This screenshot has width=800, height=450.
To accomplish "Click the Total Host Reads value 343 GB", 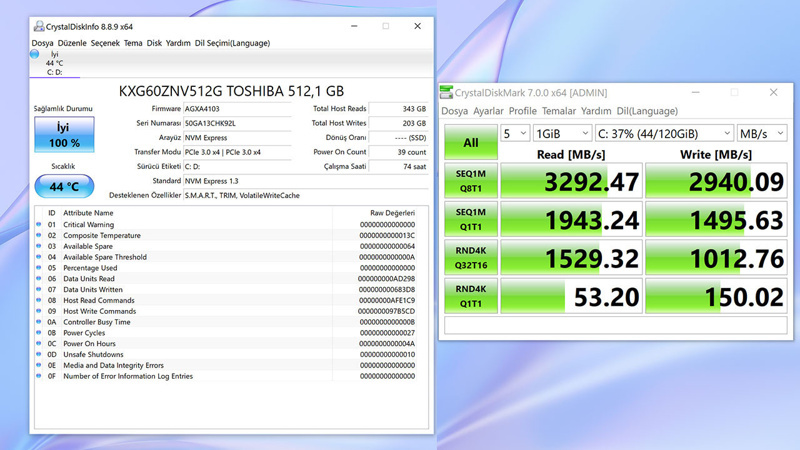I will coord(398,109).
